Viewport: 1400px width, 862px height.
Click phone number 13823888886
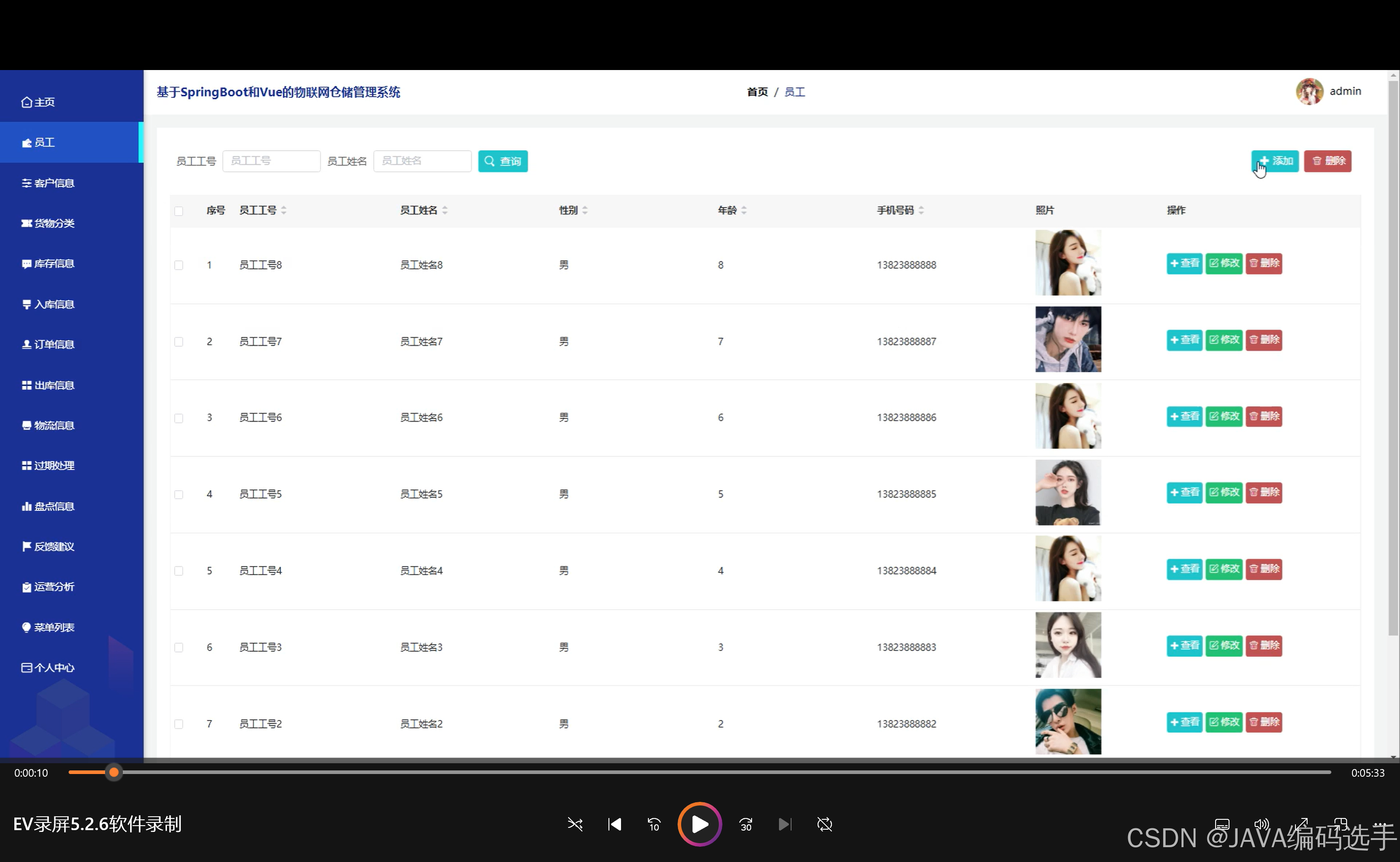point(906,418)
